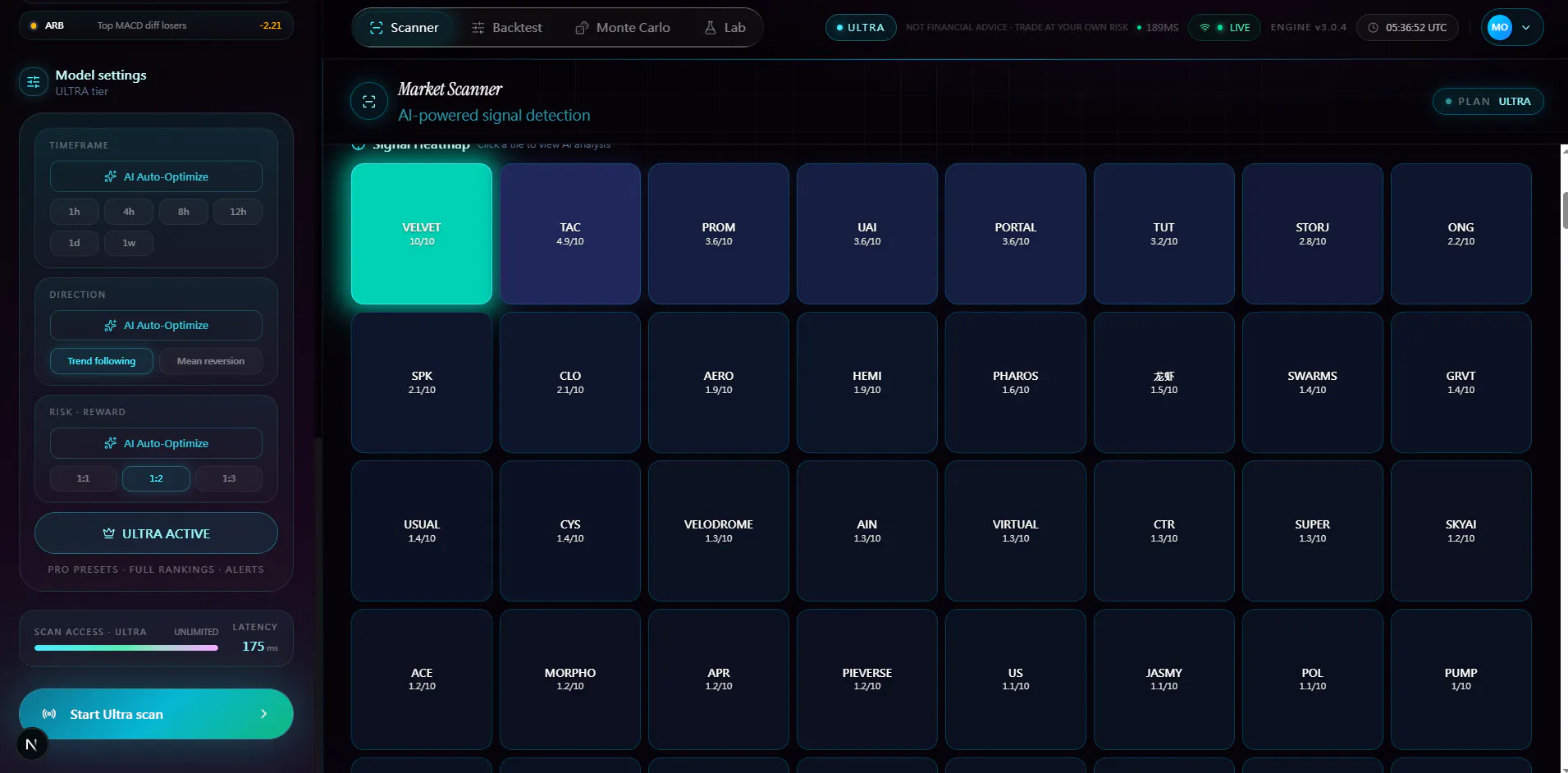Image resolution: width=1568 pixels, height=773 pixels.
Task: Click the arrow on Start Ultra scan
Action: pyautogui.click(x=263, y=714)
